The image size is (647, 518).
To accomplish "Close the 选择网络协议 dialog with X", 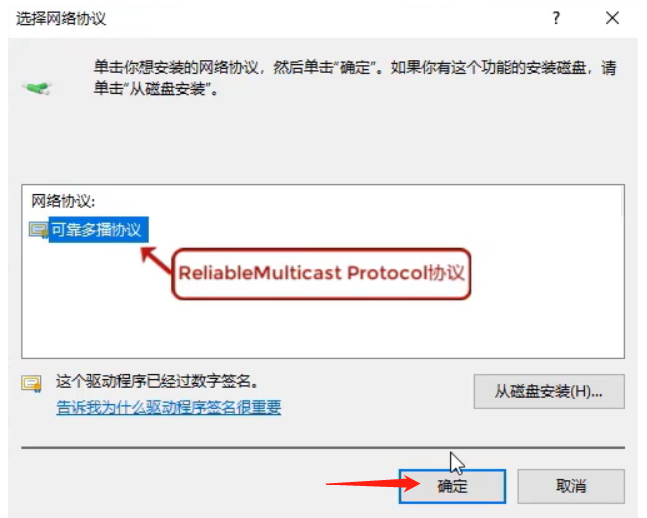I will (x=612, y=18).
